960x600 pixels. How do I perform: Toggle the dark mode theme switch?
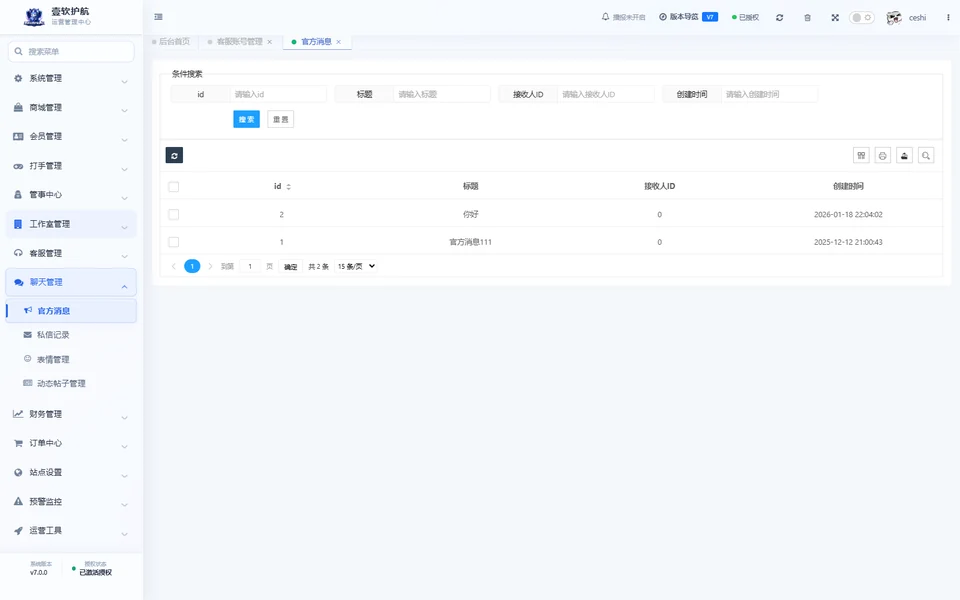(x=861, y=18)
